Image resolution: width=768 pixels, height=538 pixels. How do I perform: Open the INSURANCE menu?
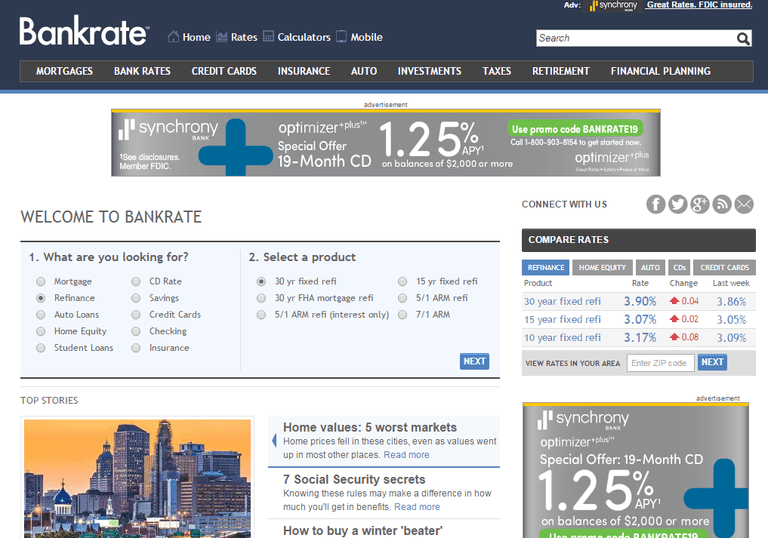[304, 71]
